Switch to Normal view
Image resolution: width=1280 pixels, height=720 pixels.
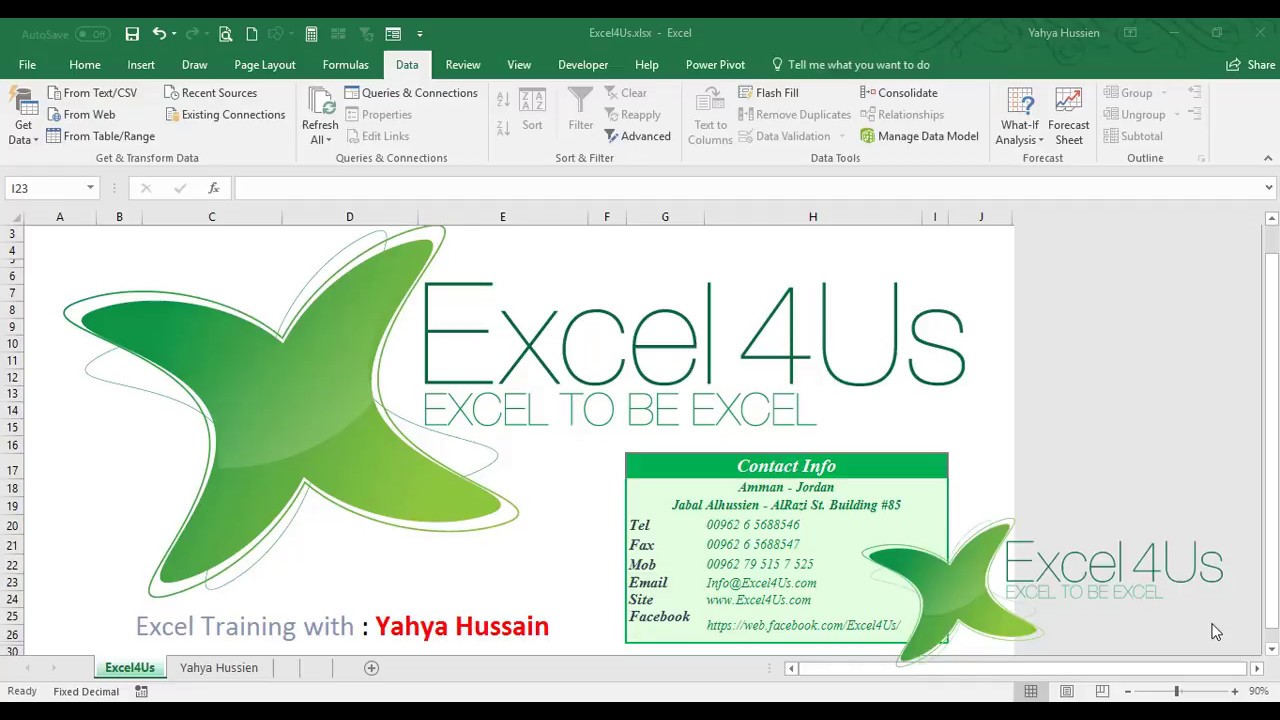1030,691
